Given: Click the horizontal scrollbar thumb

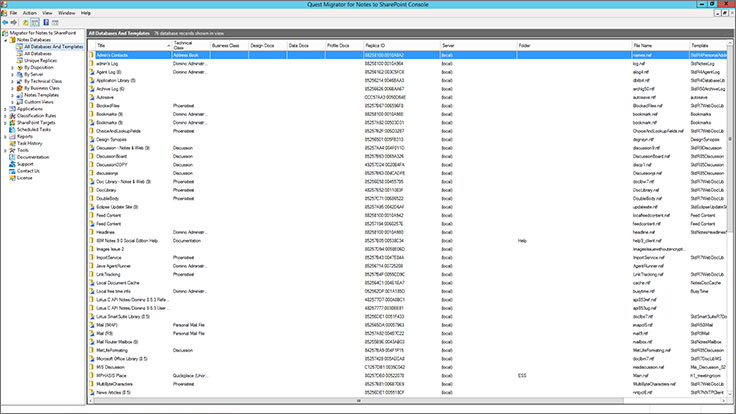Looking at the screenshot, I should pyautogui.click(x=359, y=401).
